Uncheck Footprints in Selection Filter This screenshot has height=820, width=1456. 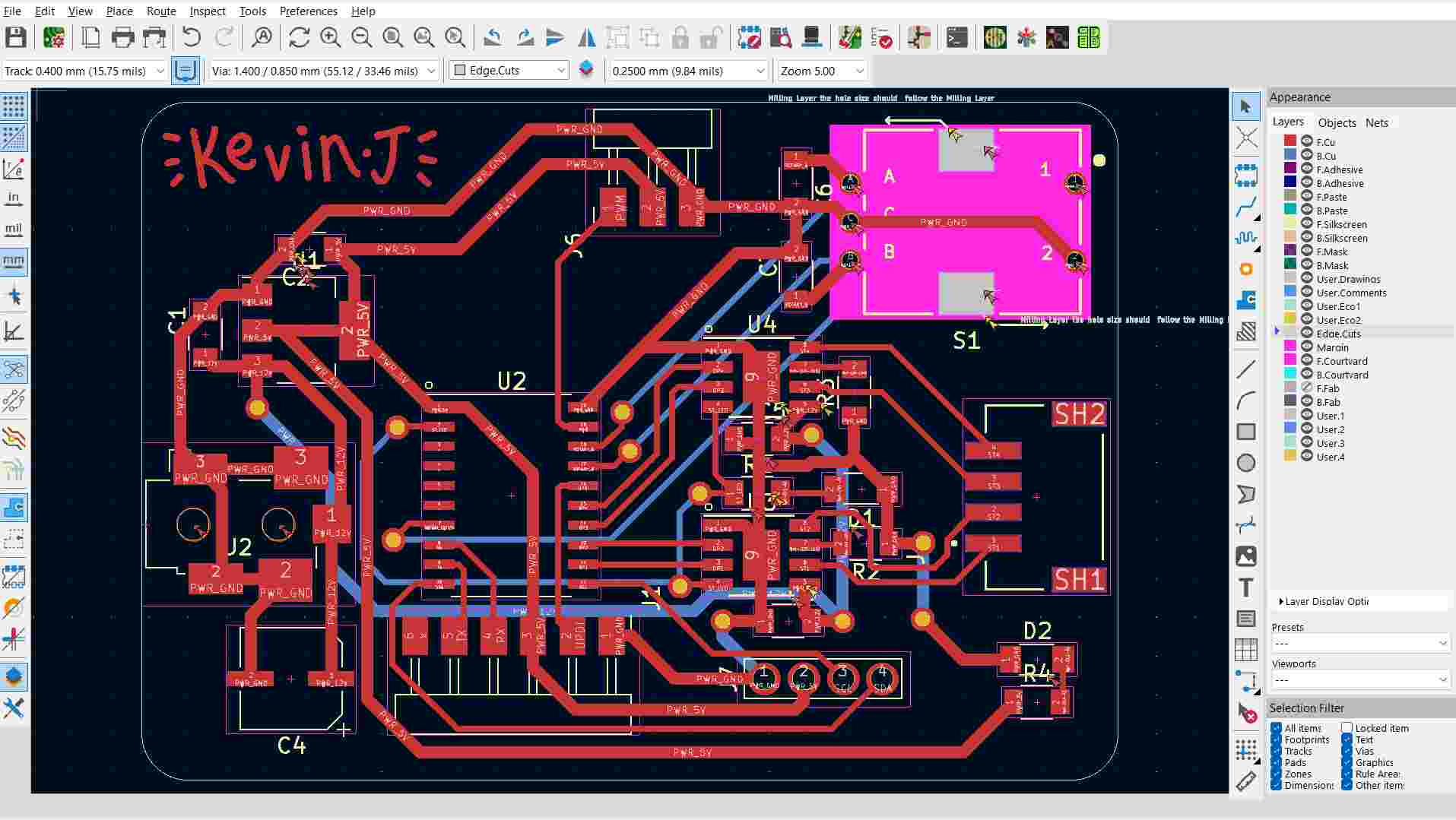pos(1277,739)
